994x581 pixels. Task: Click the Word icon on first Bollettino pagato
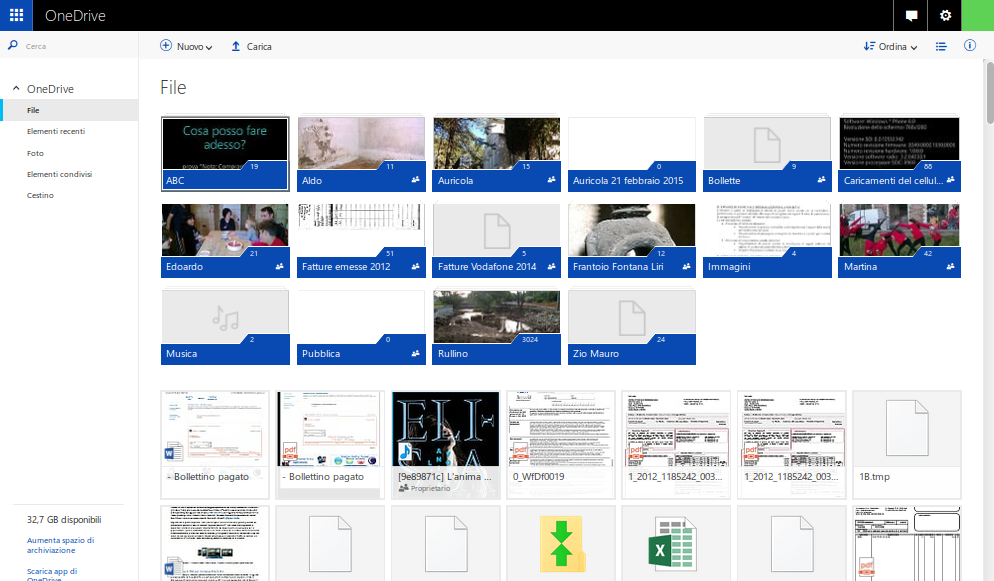tap(172, 452)
